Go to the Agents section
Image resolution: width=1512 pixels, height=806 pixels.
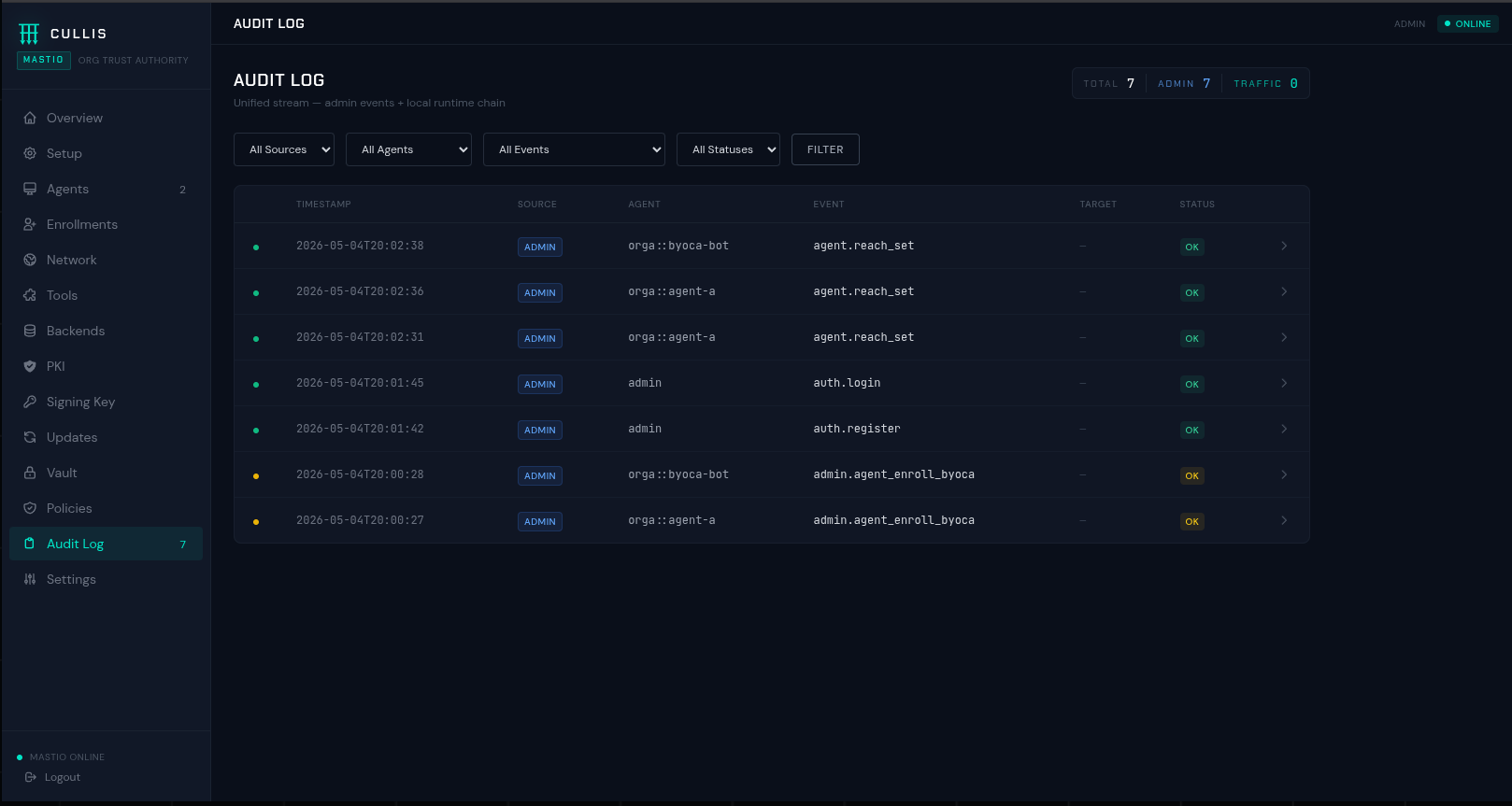[106, 189]
